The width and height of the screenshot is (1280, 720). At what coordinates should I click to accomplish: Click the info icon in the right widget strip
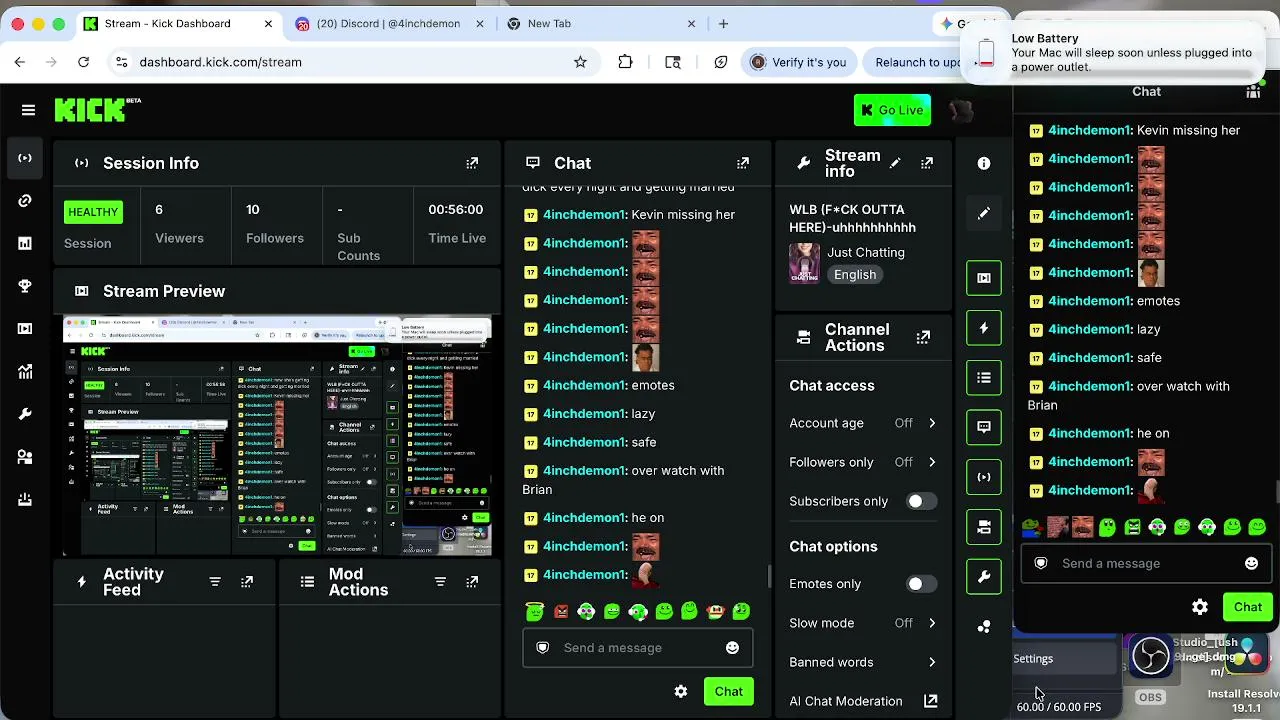click(984, 163)
